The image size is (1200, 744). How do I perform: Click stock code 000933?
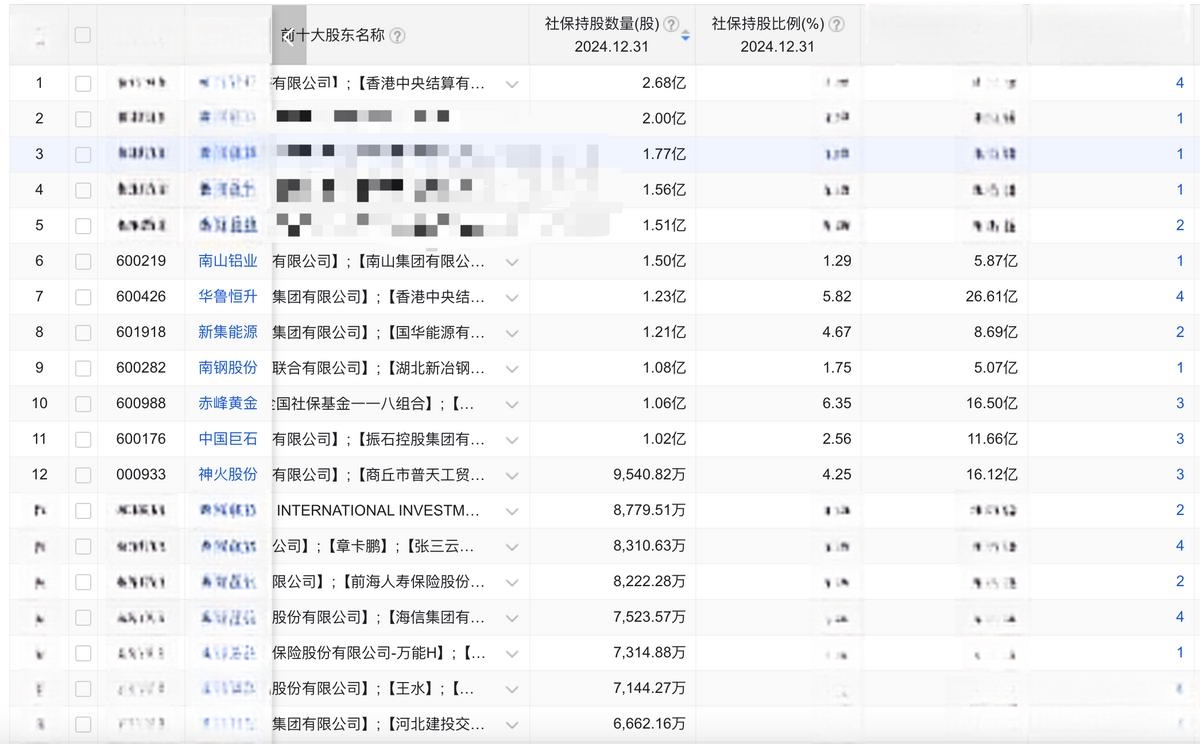coord(141,475)
